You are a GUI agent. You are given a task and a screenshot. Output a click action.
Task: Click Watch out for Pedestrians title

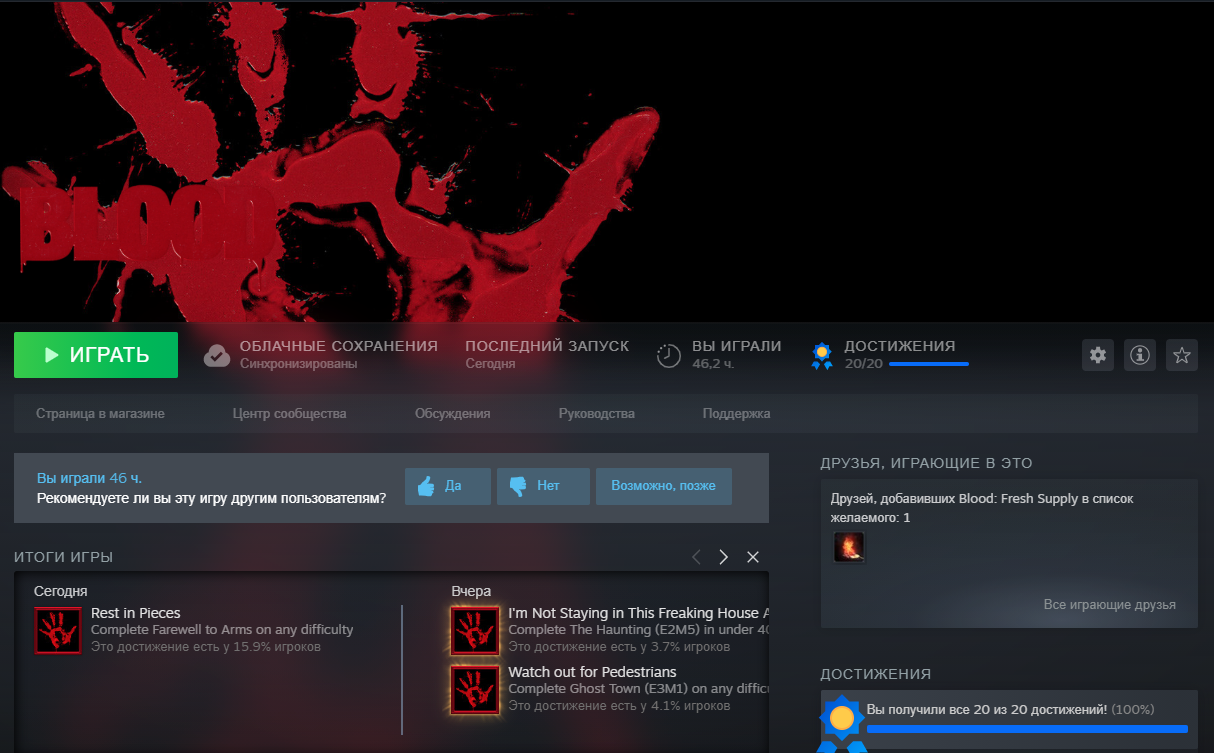[592, 672]
